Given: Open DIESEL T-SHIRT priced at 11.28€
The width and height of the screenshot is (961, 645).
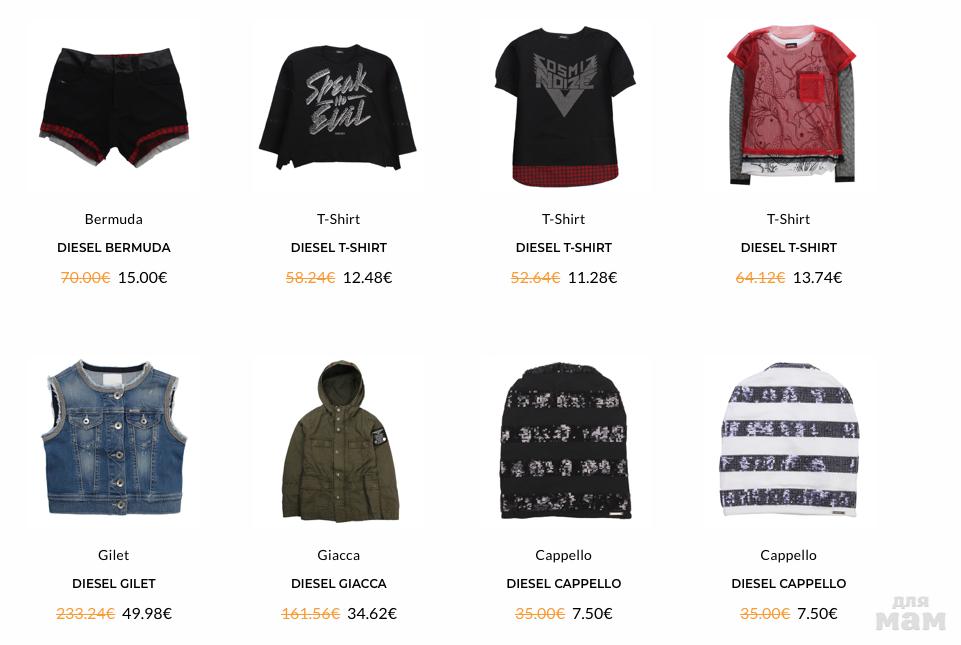Looking at the screenshot, I should [563, 248].
